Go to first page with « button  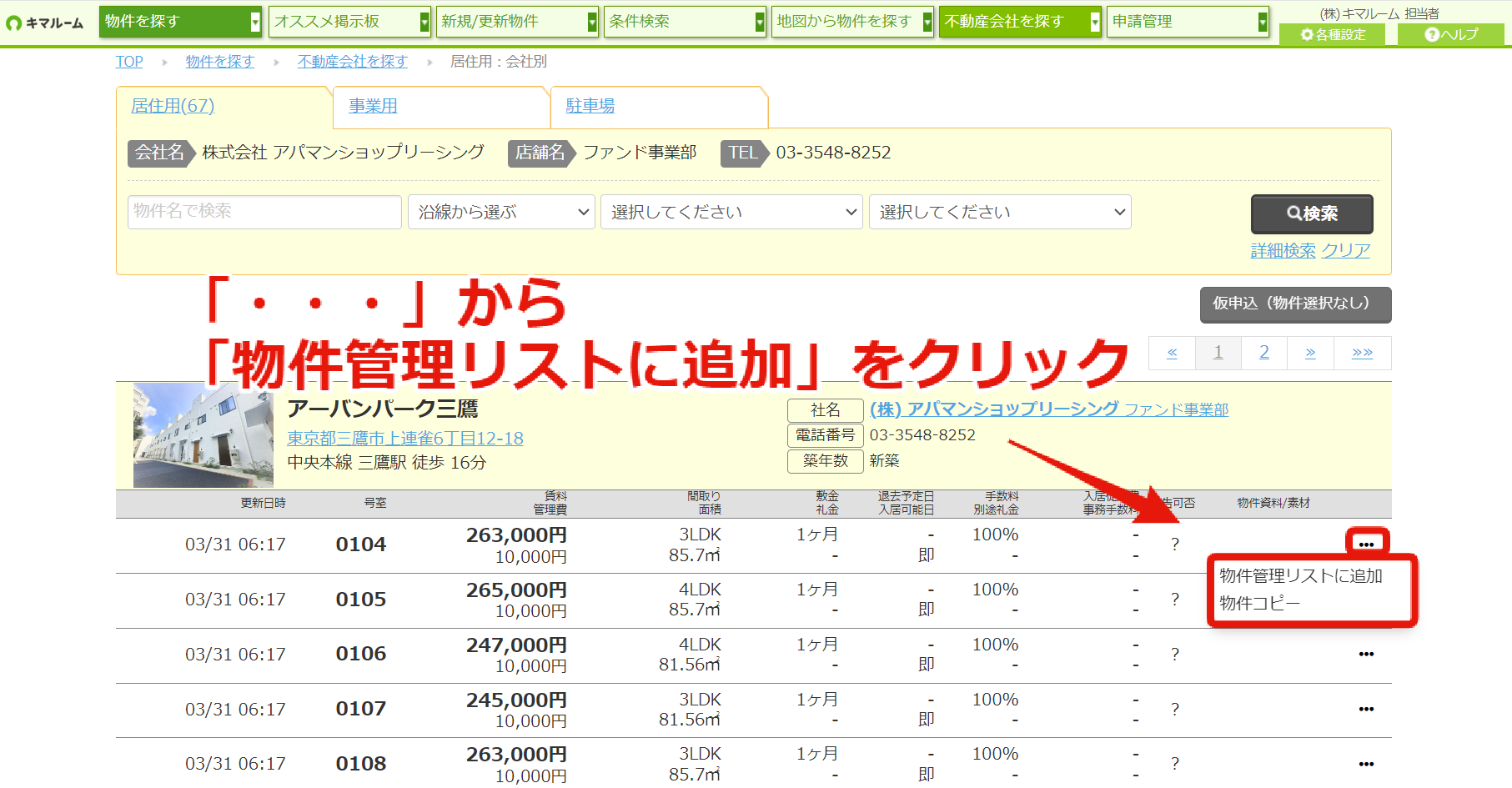pos(1172,353)
